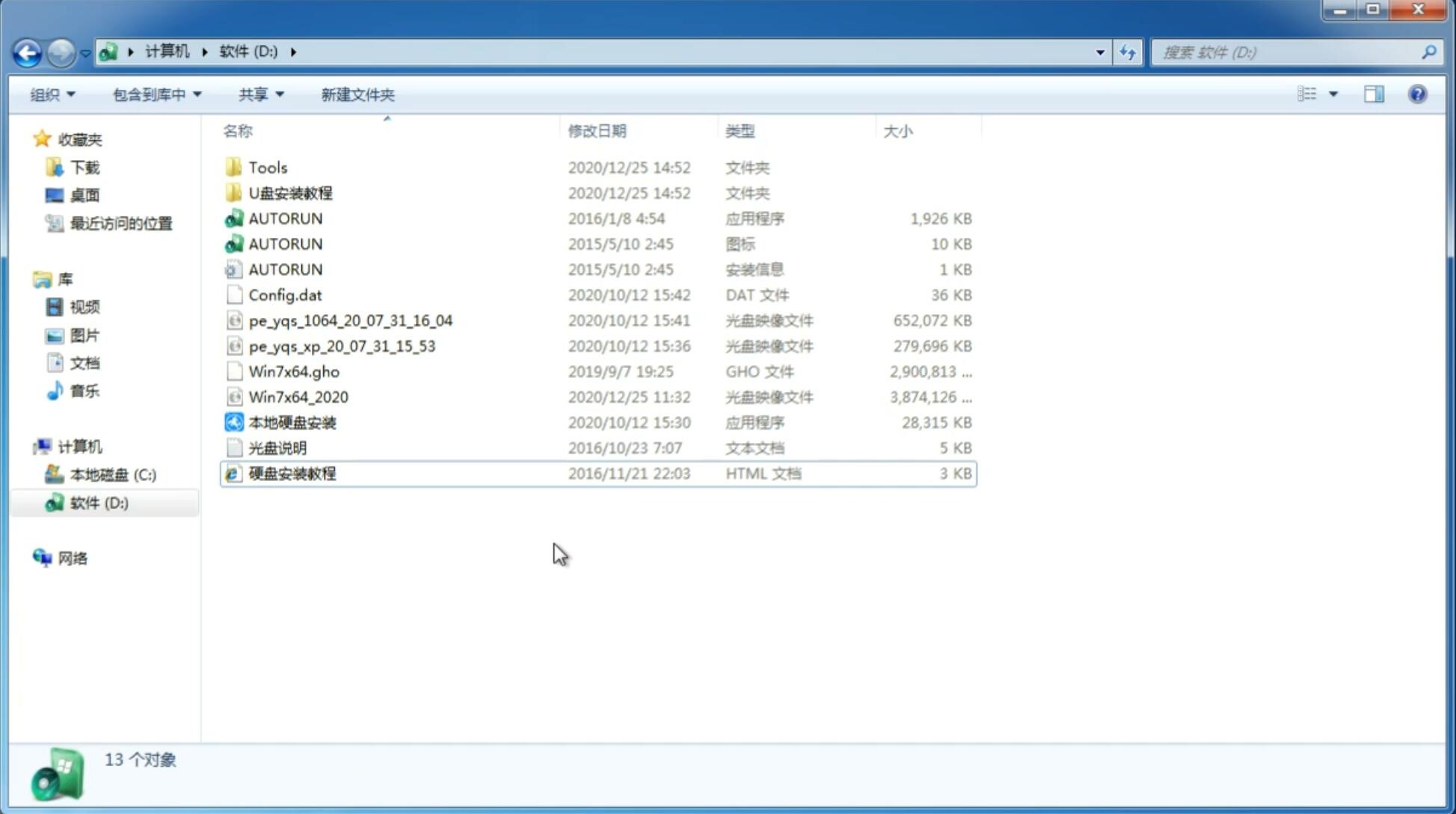1456x814 pixels.
Task: Open 硬盘安装教程 HTML document
Action: (x=292, y=473)
